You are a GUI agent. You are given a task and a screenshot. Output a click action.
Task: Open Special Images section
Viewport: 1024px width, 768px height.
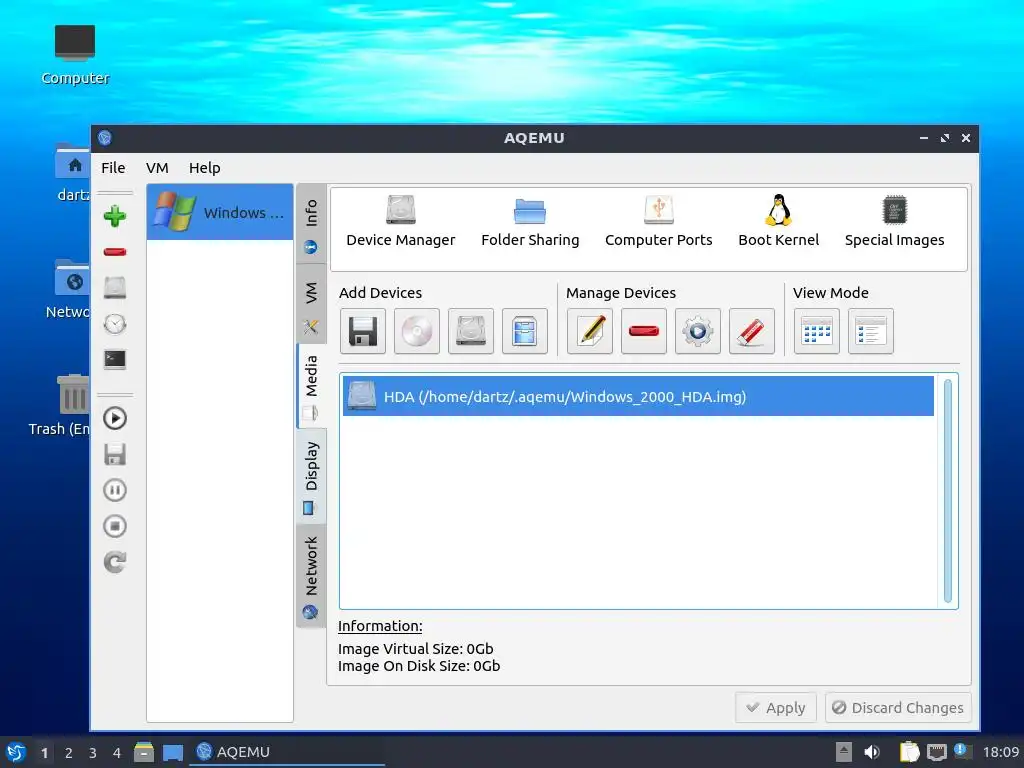(894, 222)
